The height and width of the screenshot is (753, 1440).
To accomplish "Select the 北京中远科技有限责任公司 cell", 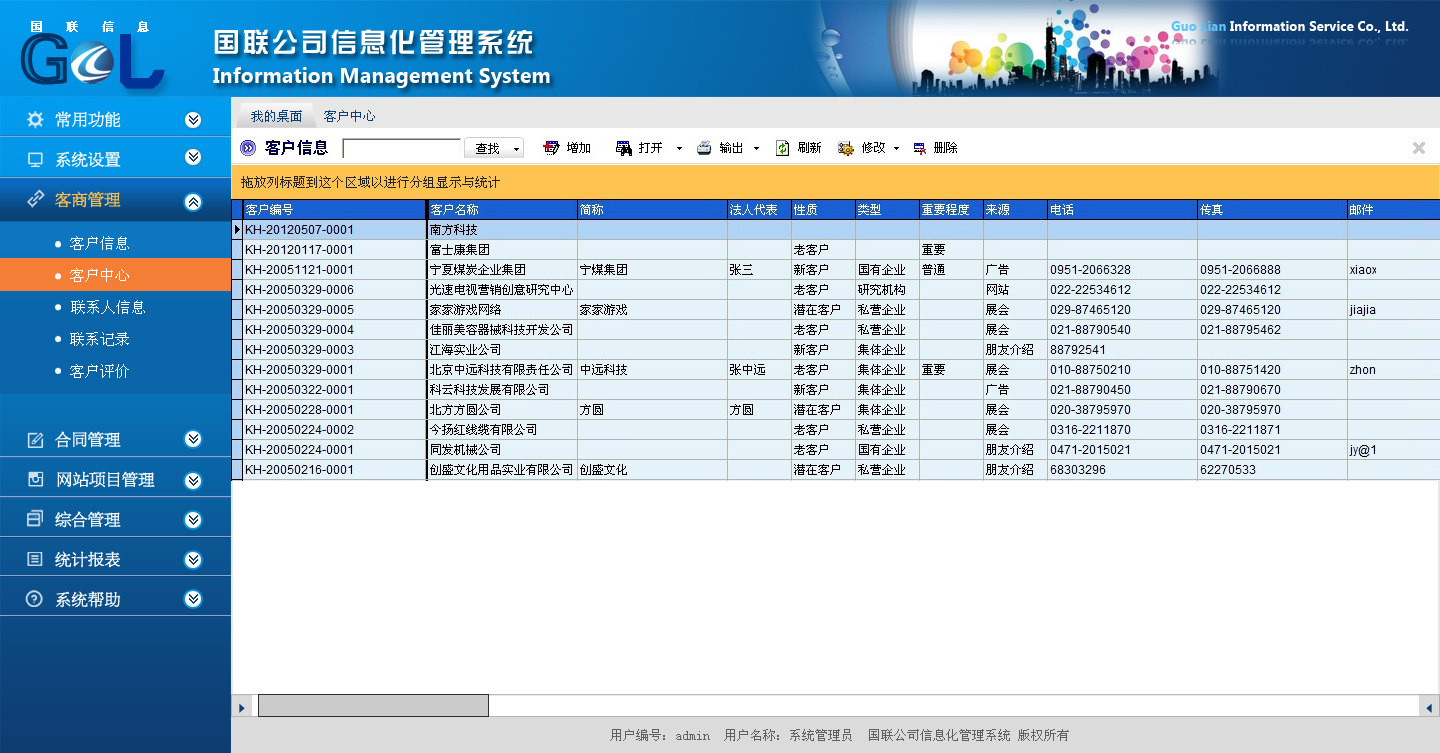I will click(x=502, y=370).
